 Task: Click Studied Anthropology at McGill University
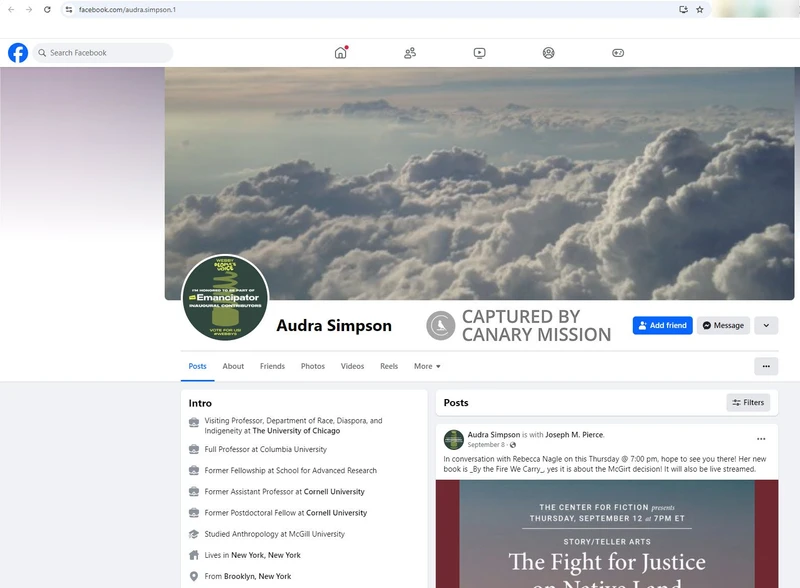pyautogui.click(x=274, y=534)
